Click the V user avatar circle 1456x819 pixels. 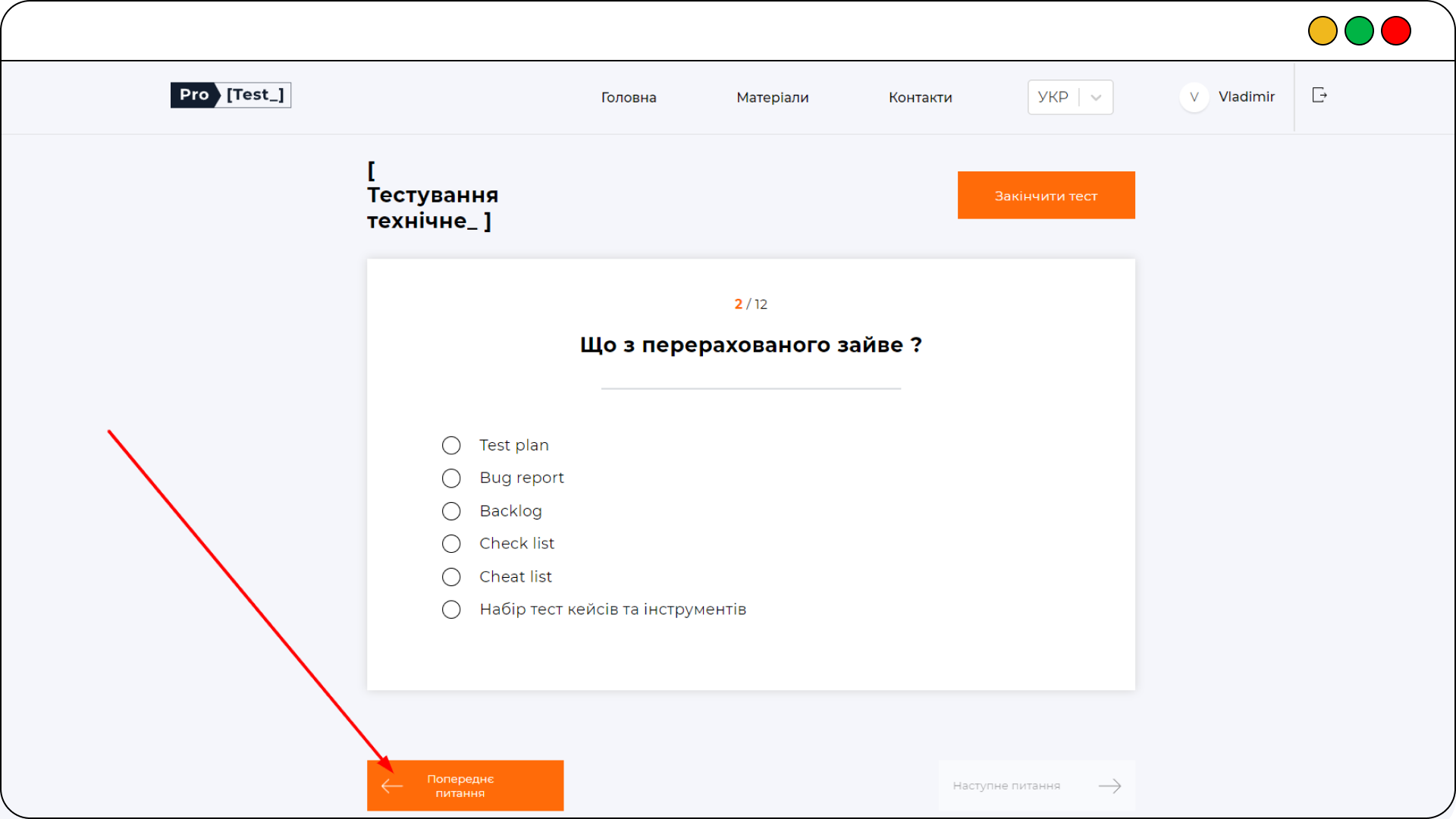1194,97
